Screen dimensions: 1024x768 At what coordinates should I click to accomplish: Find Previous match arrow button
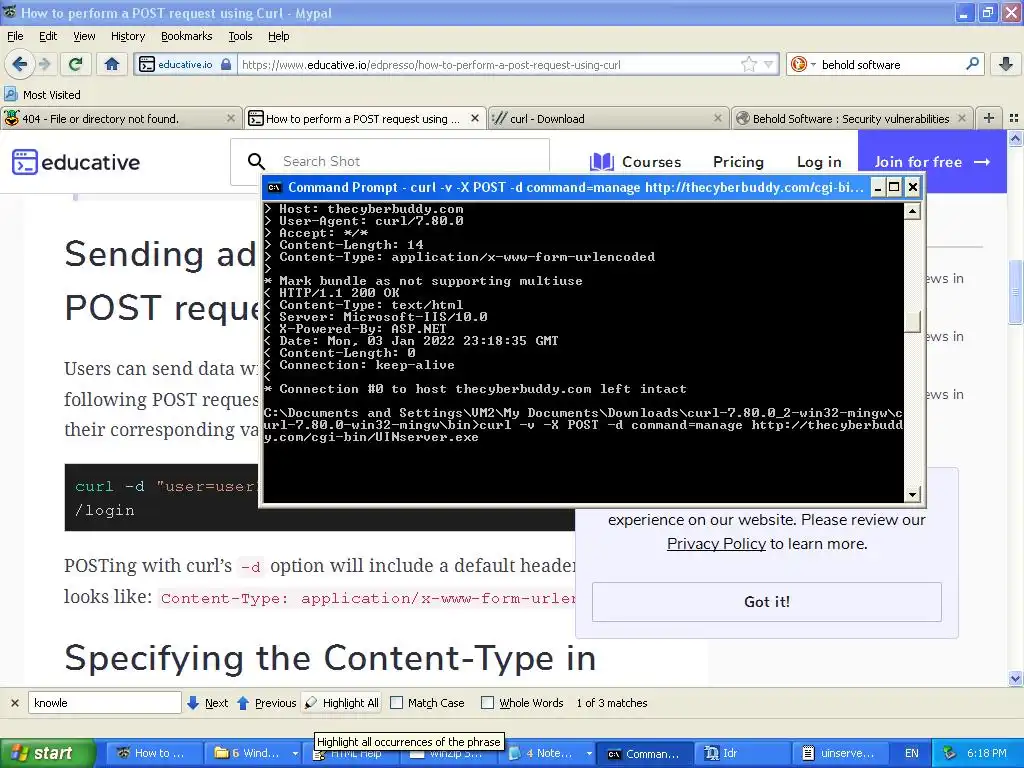click(x=266, y=703)
